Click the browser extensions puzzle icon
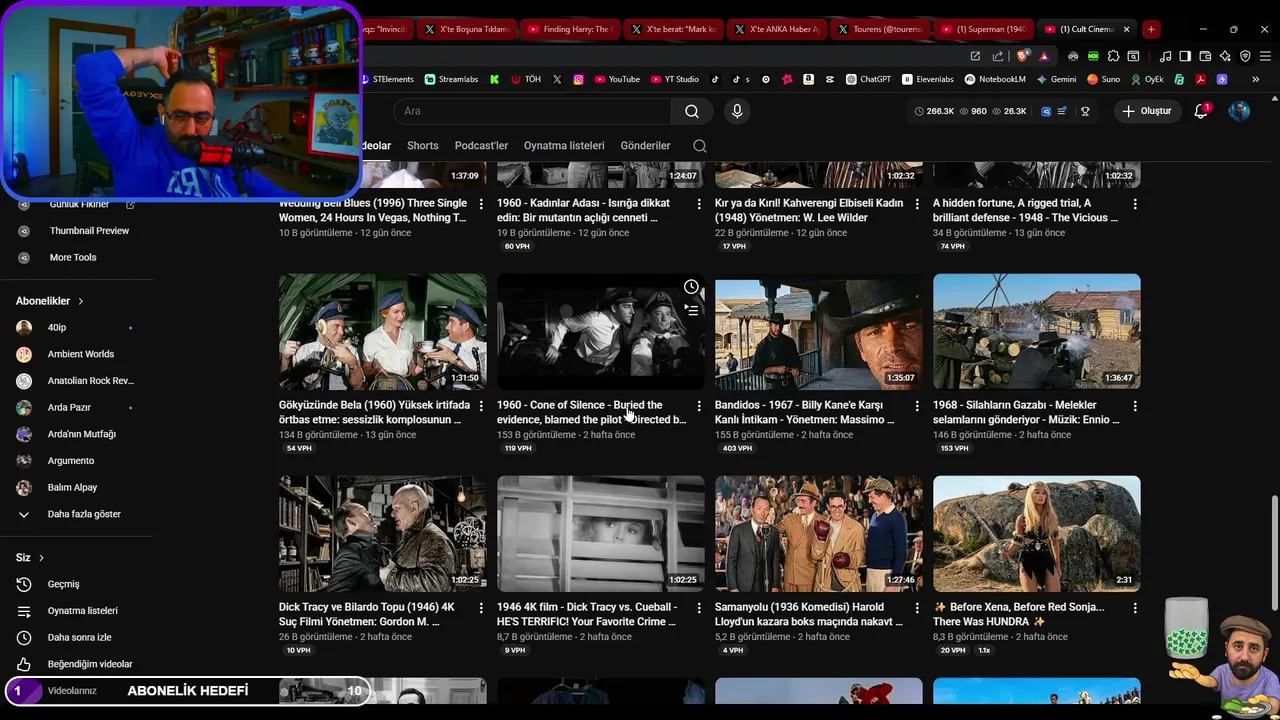Image resolution: width=1280 pixels, height=720 pixels. pyautogui.click(x=1113, y=56)
